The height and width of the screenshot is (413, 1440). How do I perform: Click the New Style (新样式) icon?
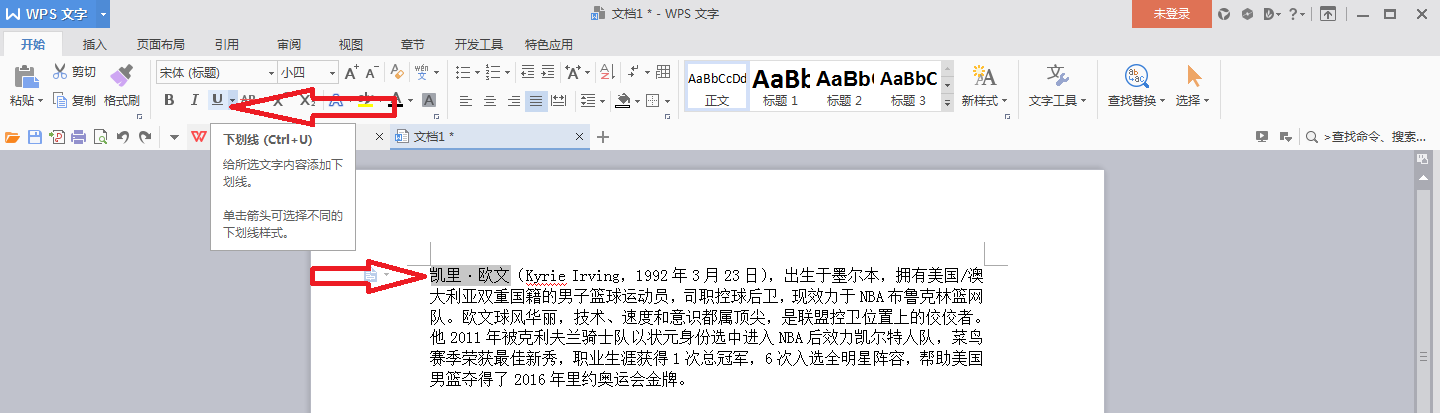tap(984, 76)
